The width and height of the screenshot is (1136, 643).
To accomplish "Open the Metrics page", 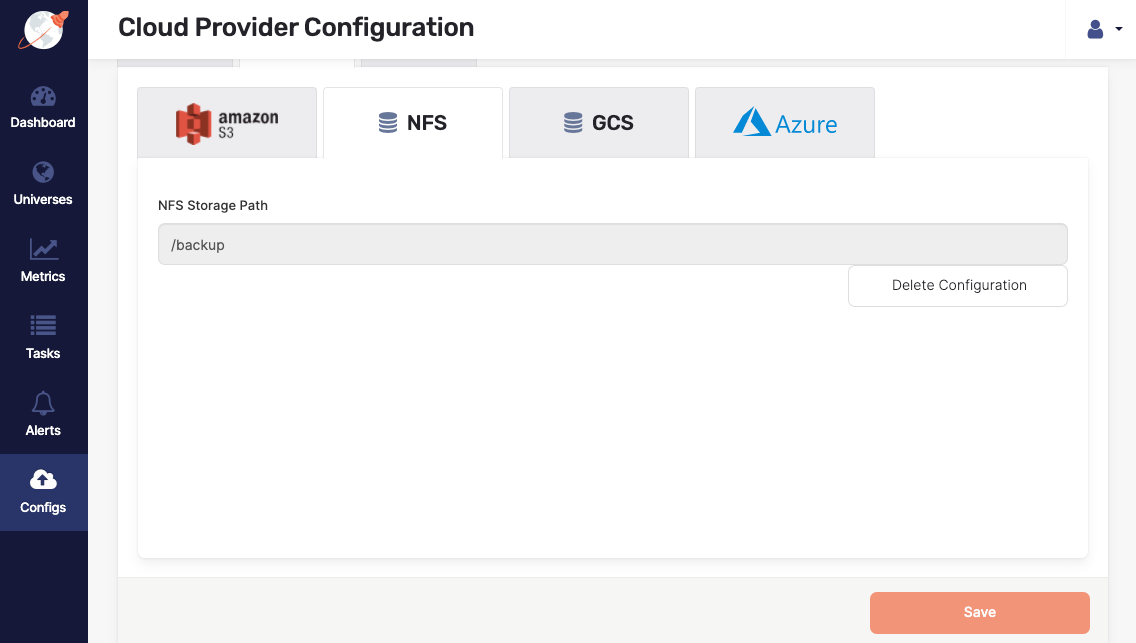I will (x=43, y=259).
